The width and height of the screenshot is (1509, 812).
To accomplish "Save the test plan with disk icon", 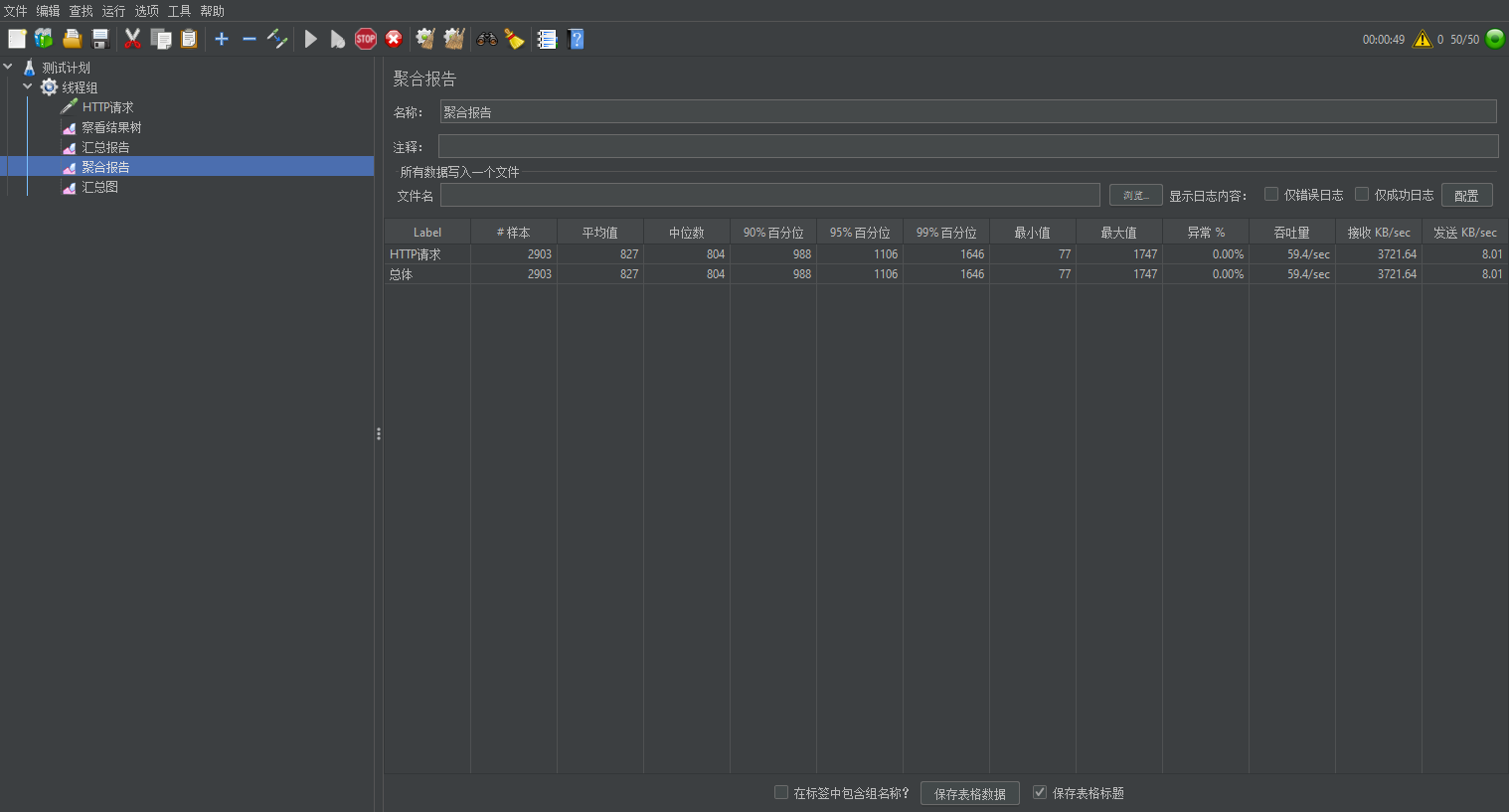I will pyautogui.click(x=100, y=39).
